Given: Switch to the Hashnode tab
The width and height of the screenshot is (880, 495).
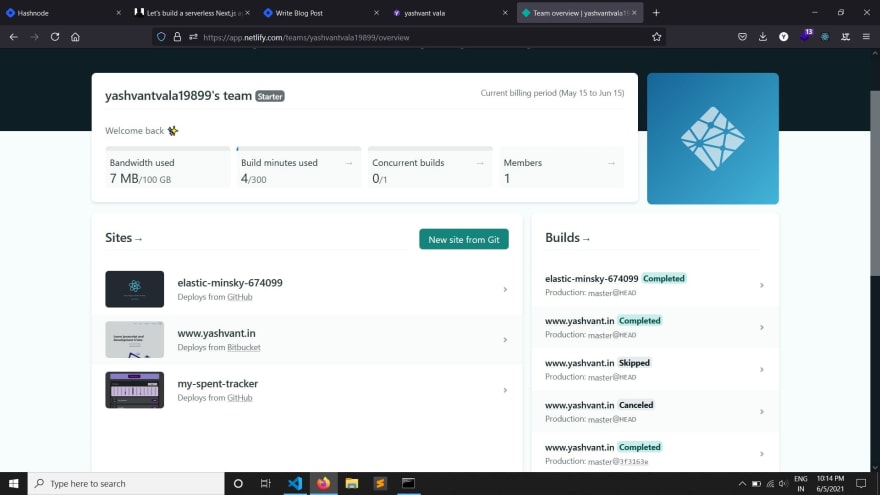Looking at the screenshot, I should click(63, 12).
